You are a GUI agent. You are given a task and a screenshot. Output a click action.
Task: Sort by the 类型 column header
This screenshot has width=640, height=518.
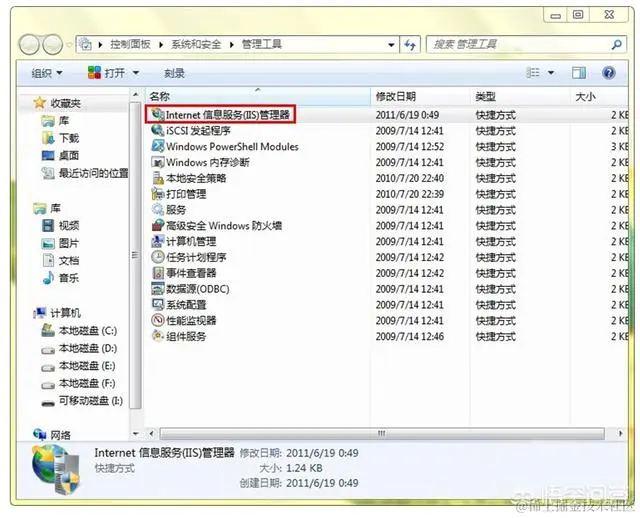pos(520,97)
